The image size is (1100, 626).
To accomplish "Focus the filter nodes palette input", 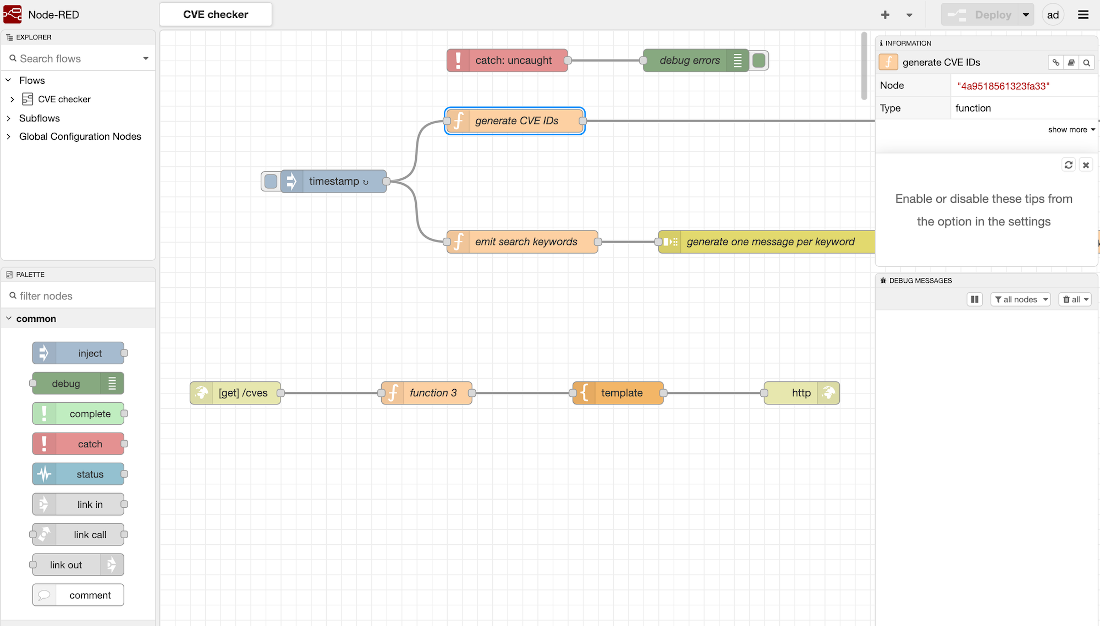I will click(x=79, y=295).
